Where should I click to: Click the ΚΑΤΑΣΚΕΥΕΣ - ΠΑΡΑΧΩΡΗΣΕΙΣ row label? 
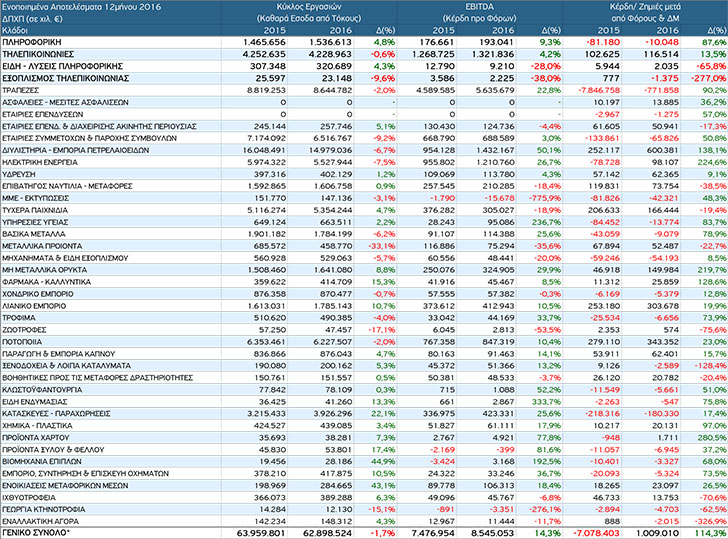pyautogui.click(x=50, y=412)
